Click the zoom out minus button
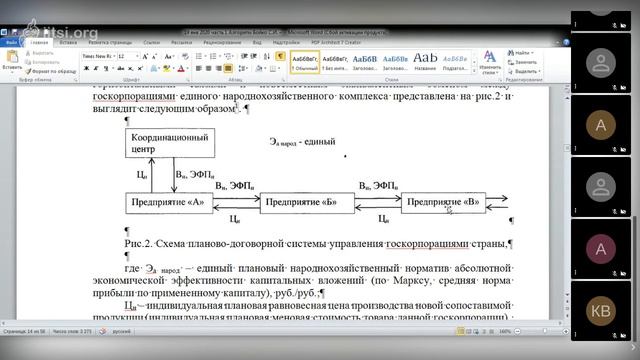This screenshot has width=640, height=360. point(518,331)
